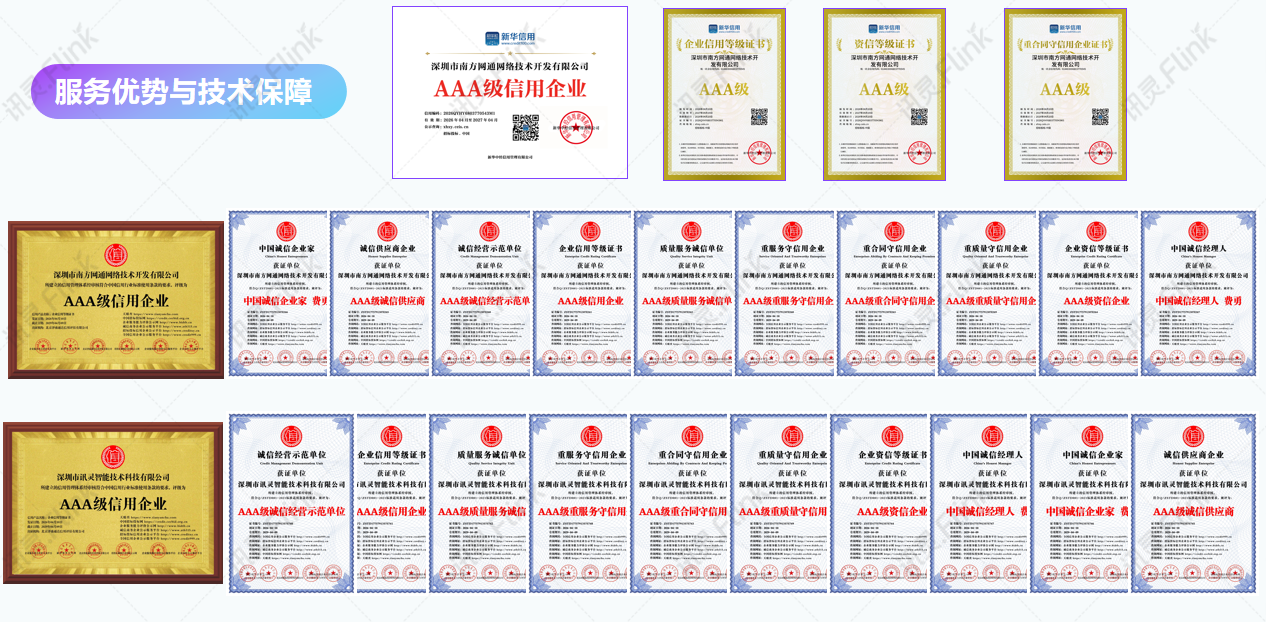Open 讯灵智能 中国诚信企业家 certificate

coord(1080,503)
